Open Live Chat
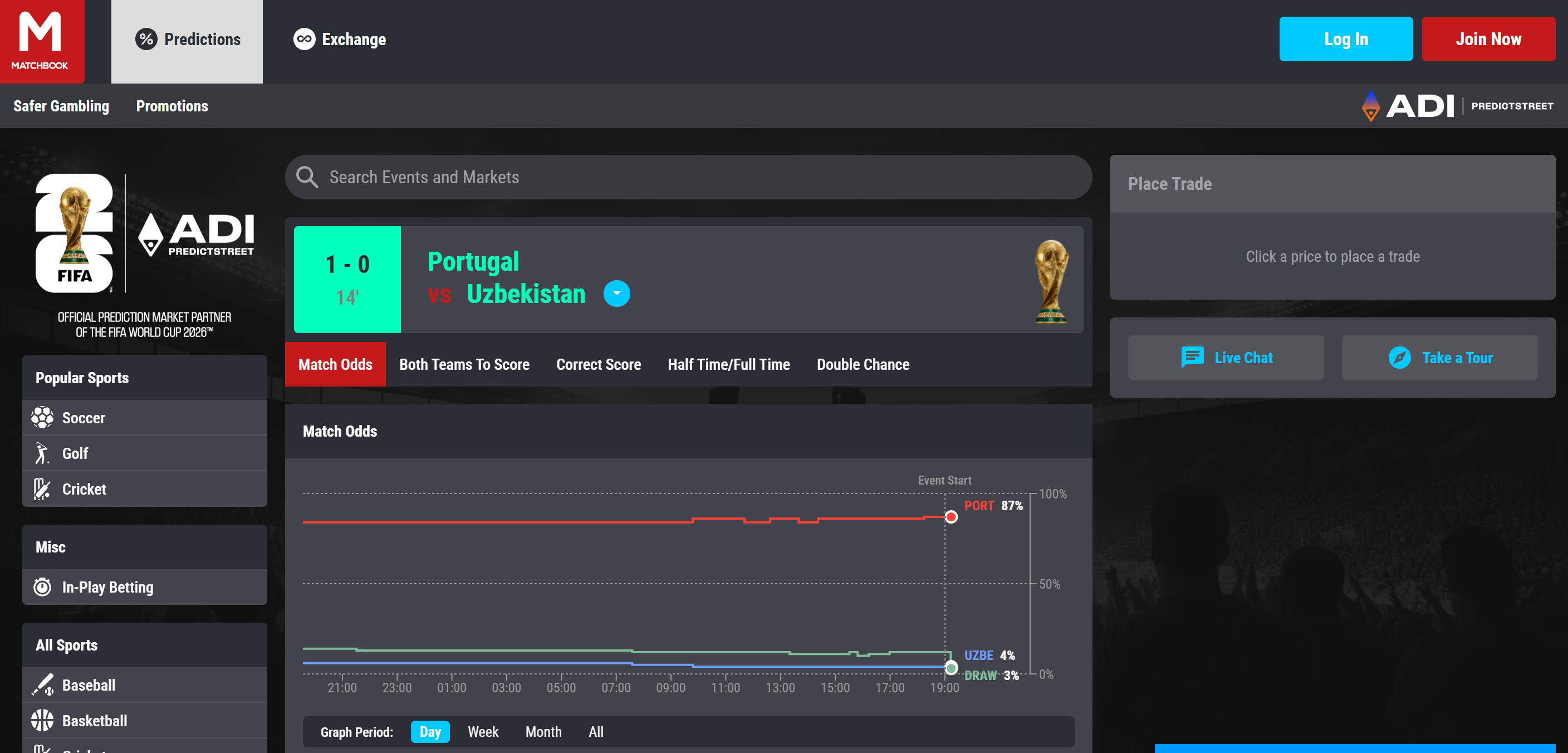Screen dimensions: 1568x753 pyautogui.click(x=1226, y=358)
